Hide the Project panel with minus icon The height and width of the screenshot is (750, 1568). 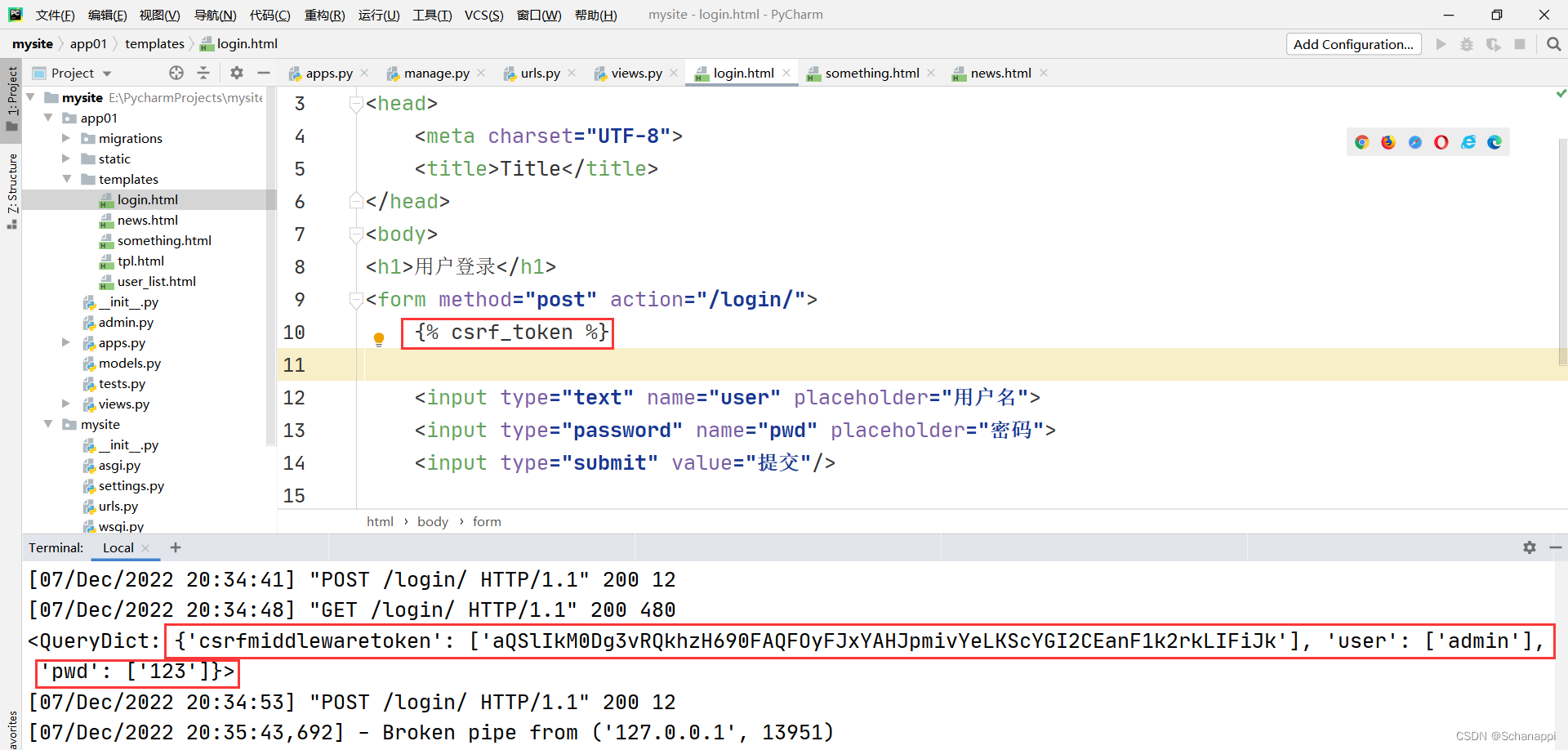(264, 73)
